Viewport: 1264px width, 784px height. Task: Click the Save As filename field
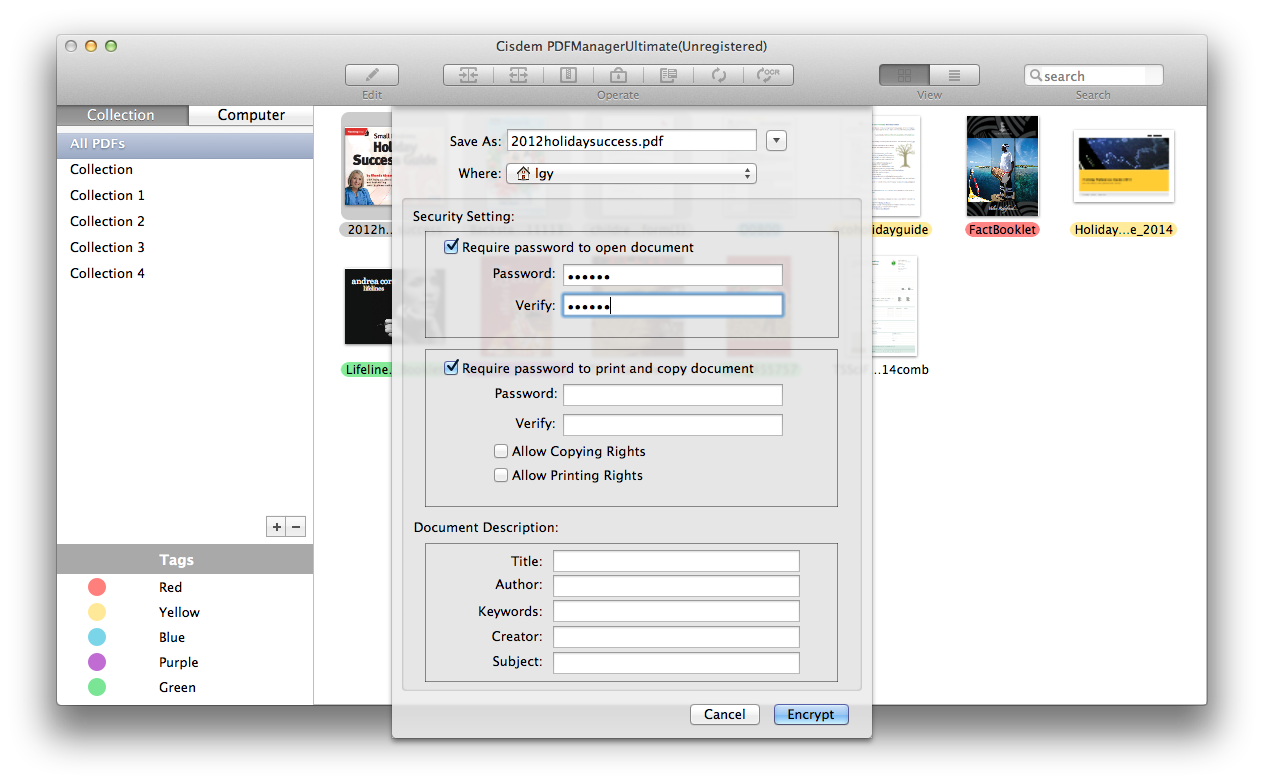pyautogui.click(x=632, y=141)
